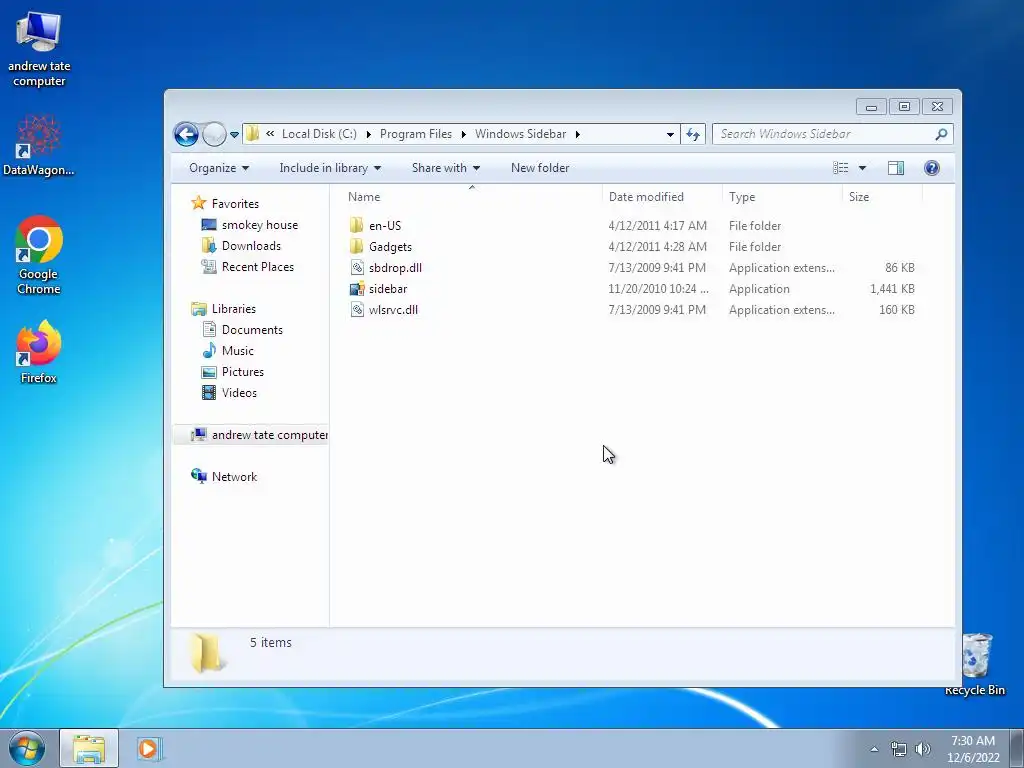Select Firefox desktop shortcut

(x=39, y=352)
